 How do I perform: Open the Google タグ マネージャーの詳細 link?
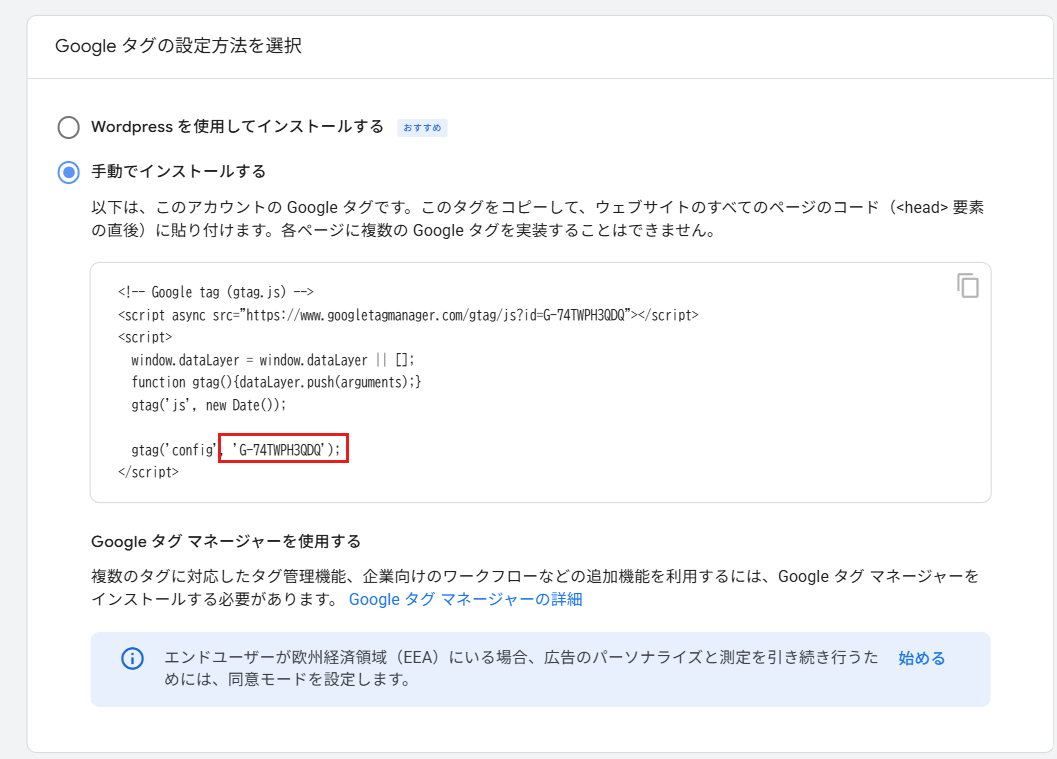pyautogui.click(x=465, y=599)
